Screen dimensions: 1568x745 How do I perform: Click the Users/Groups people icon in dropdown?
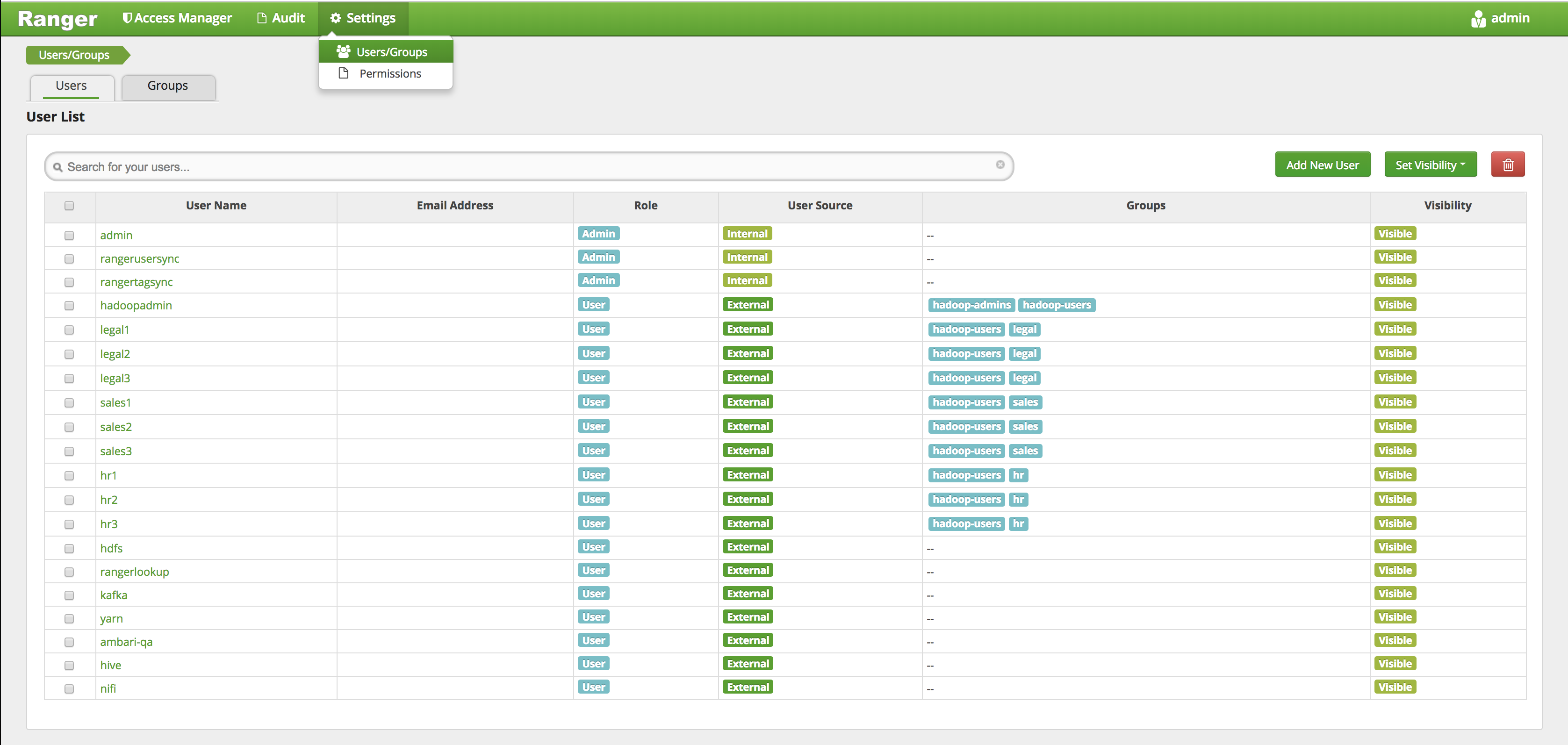point(343,51)
